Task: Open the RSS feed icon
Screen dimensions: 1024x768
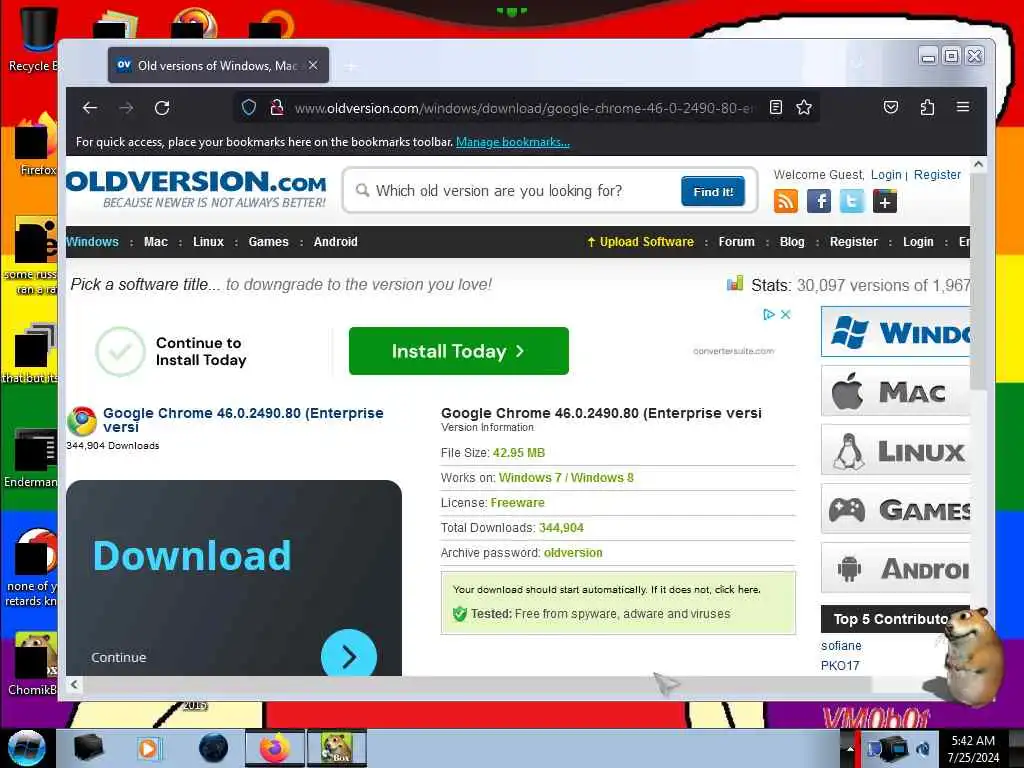Action: pyautogui.click(x=786, y=201)
